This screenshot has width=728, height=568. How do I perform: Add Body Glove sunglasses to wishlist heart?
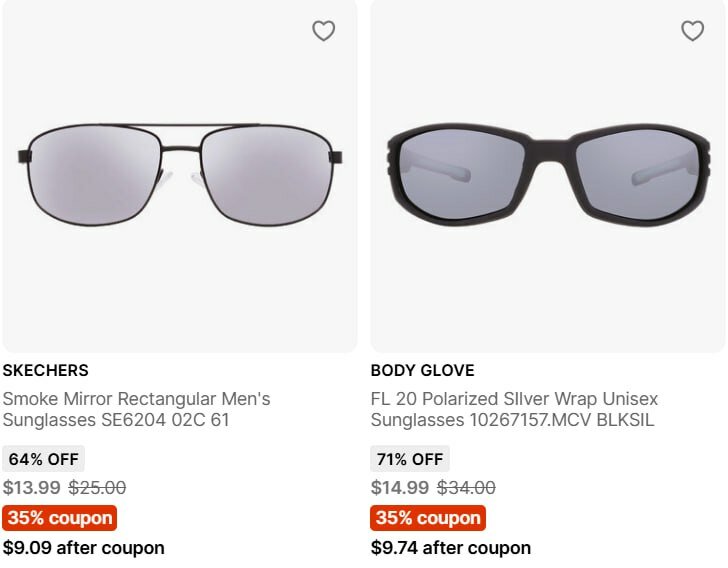click(692, 31)
